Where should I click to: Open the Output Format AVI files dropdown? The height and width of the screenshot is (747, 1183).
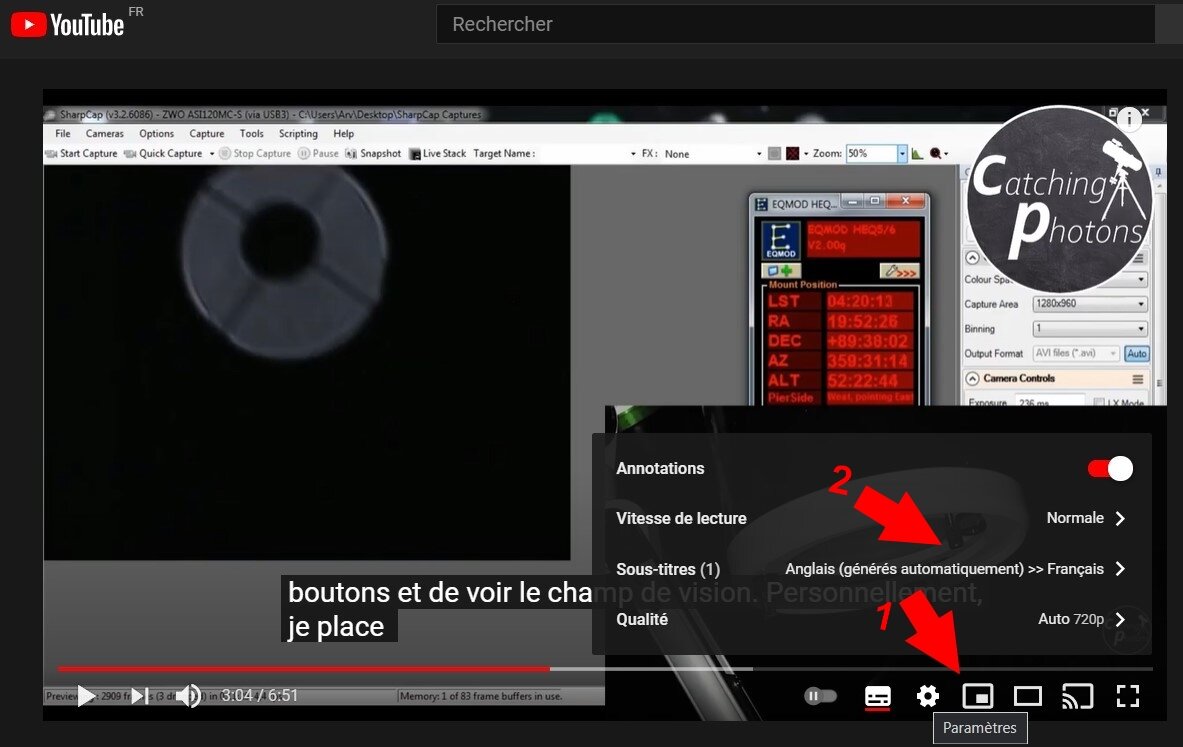click(x=1076, y=353)
